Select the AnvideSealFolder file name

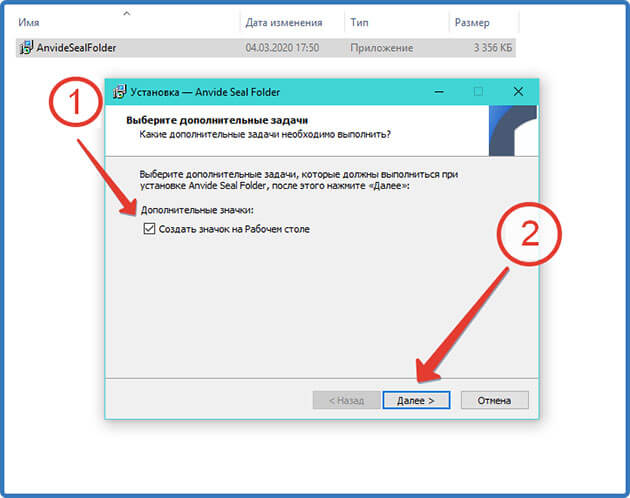(x=76, y=48)
